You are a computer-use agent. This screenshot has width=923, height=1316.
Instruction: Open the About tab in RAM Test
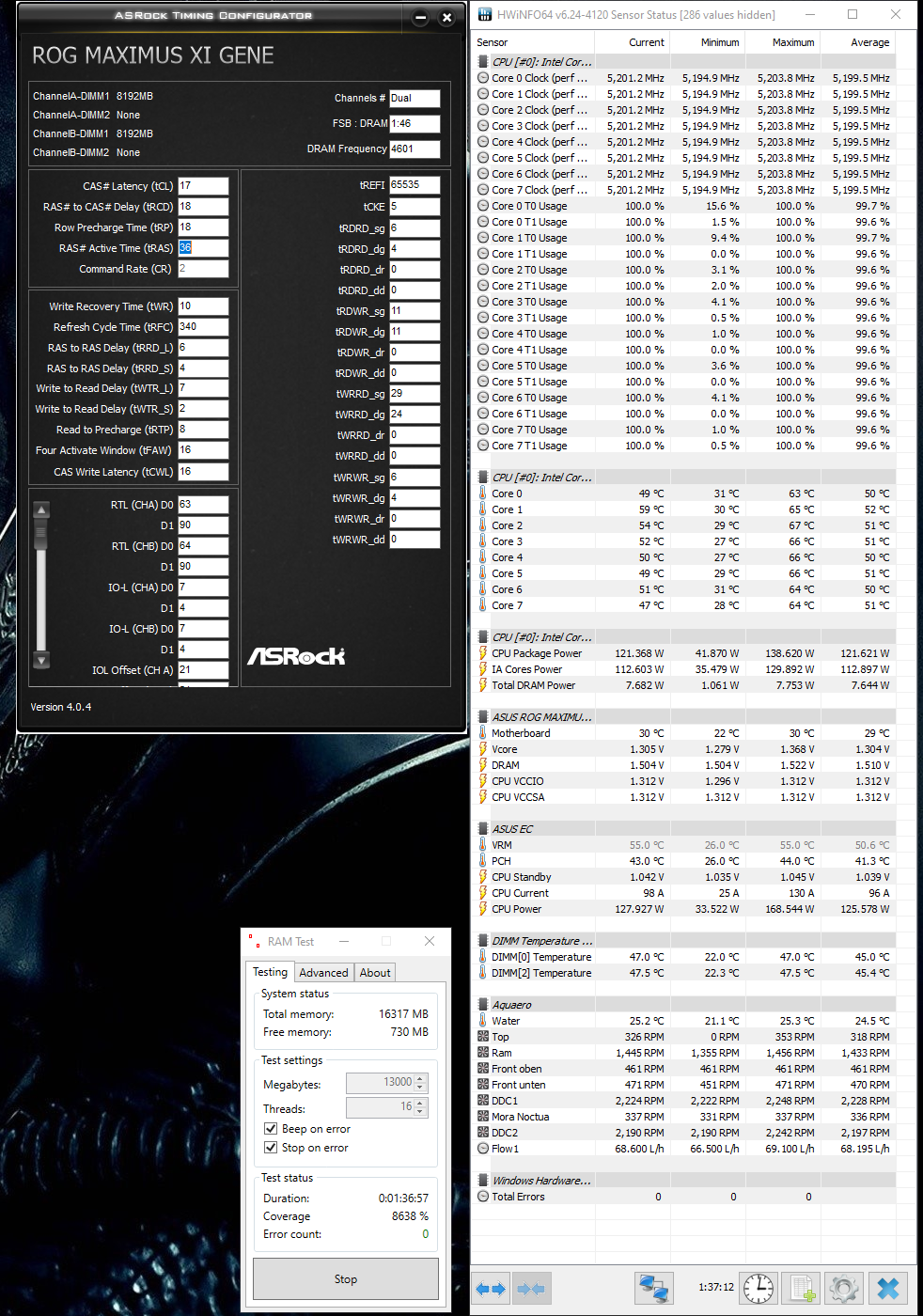point(375,973)
